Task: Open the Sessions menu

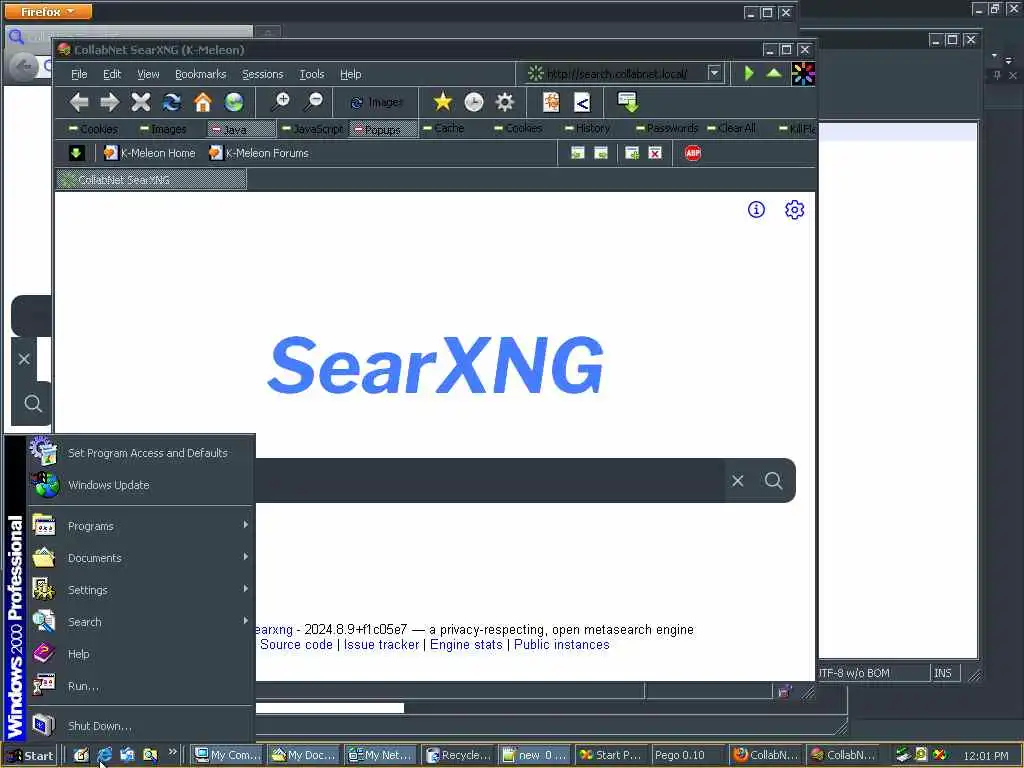Action: (x=263, y=74)
